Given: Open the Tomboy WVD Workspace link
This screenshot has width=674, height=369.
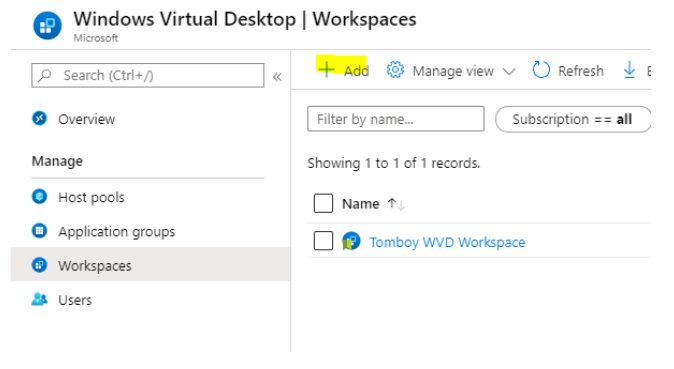Looking at the screenshot, I should click(447, 242).
